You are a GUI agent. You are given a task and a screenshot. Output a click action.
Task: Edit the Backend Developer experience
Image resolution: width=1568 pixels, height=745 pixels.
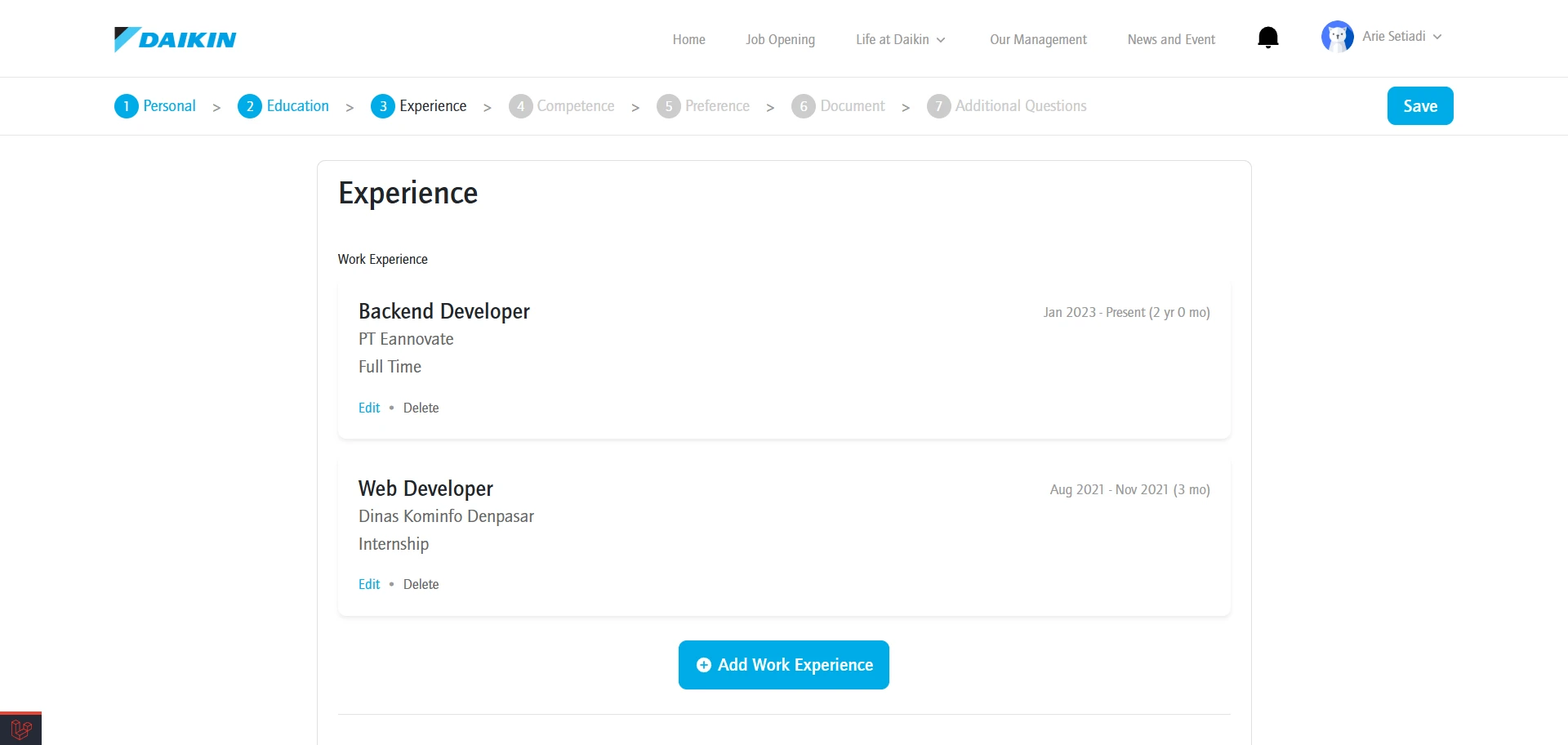[368, 408]
